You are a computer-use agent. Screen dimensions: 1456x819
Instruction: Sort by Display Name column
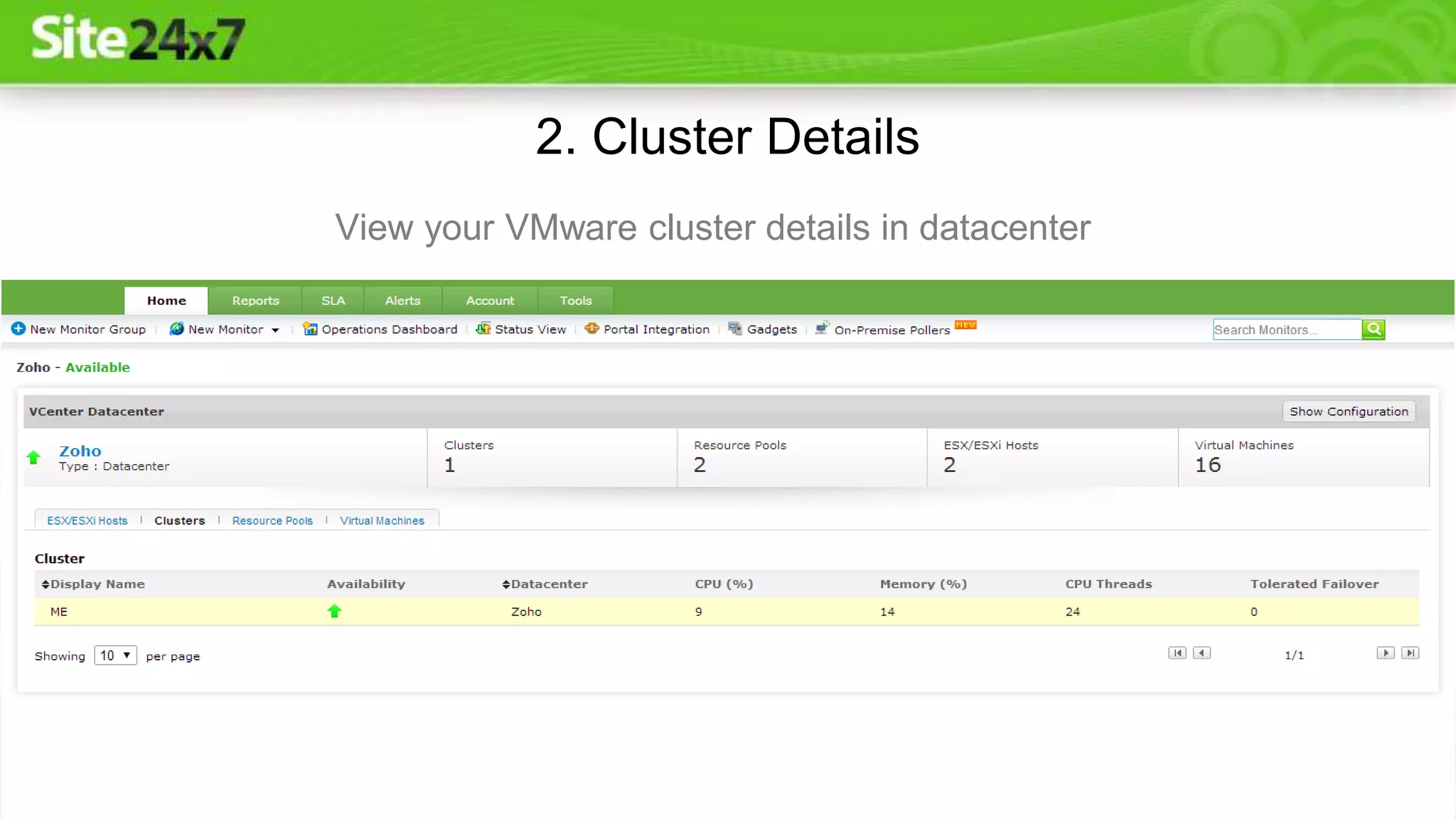[93, 584]
